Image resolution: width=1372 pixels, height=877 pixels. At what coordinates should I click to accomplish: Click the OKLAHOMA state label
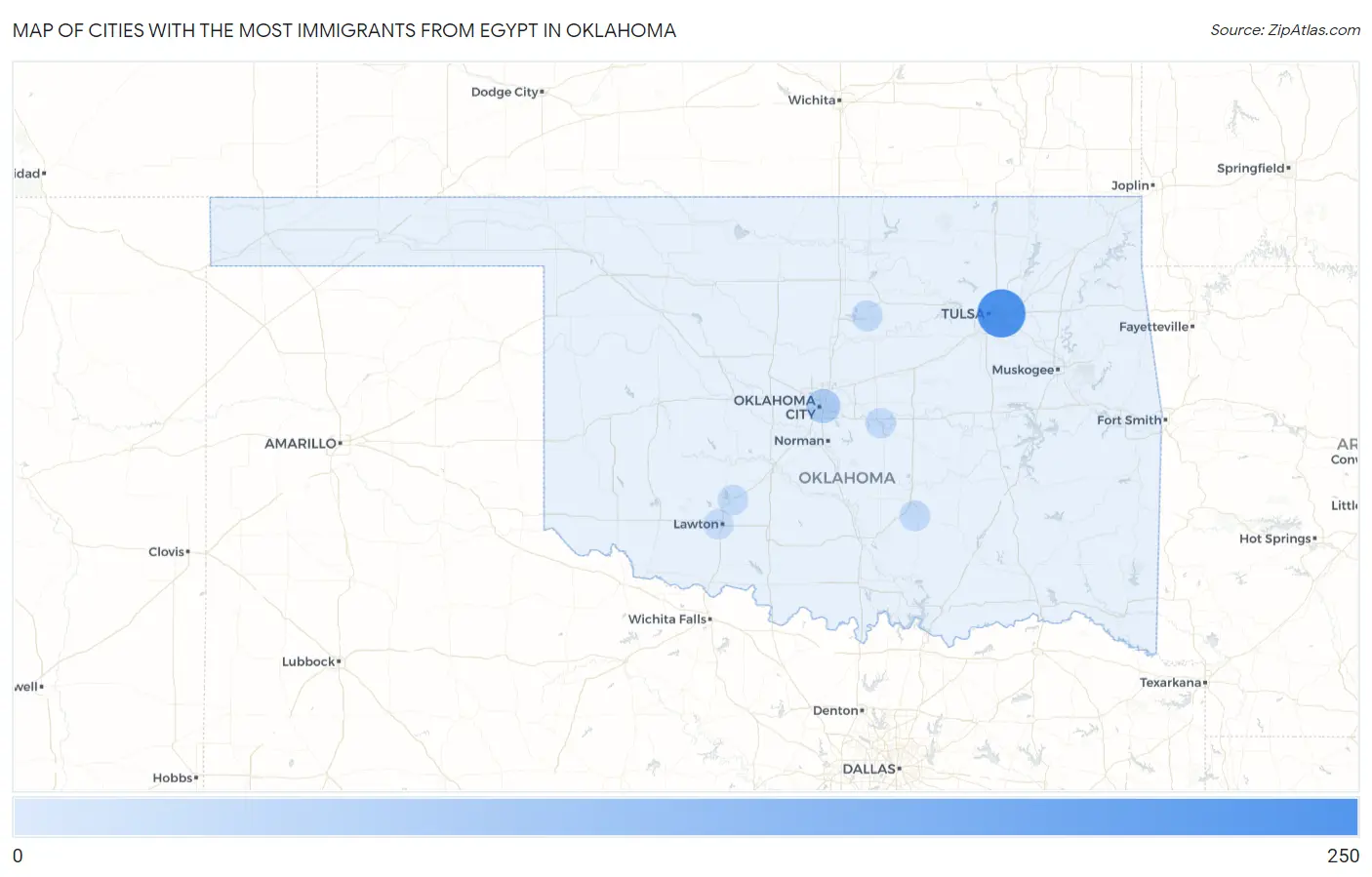[847, 478]
